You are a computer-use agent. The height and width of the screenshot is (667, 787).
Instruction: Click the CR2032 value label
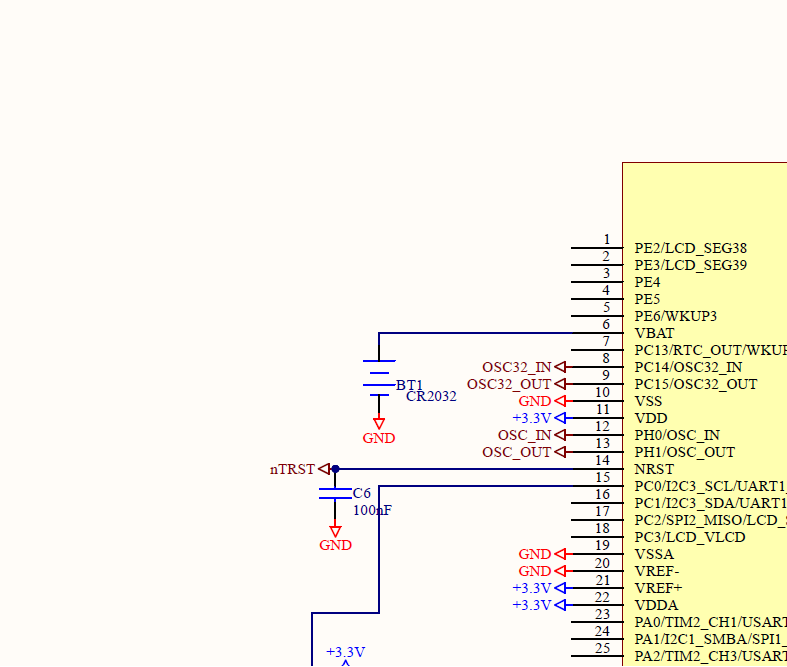[x=431, y=396]
